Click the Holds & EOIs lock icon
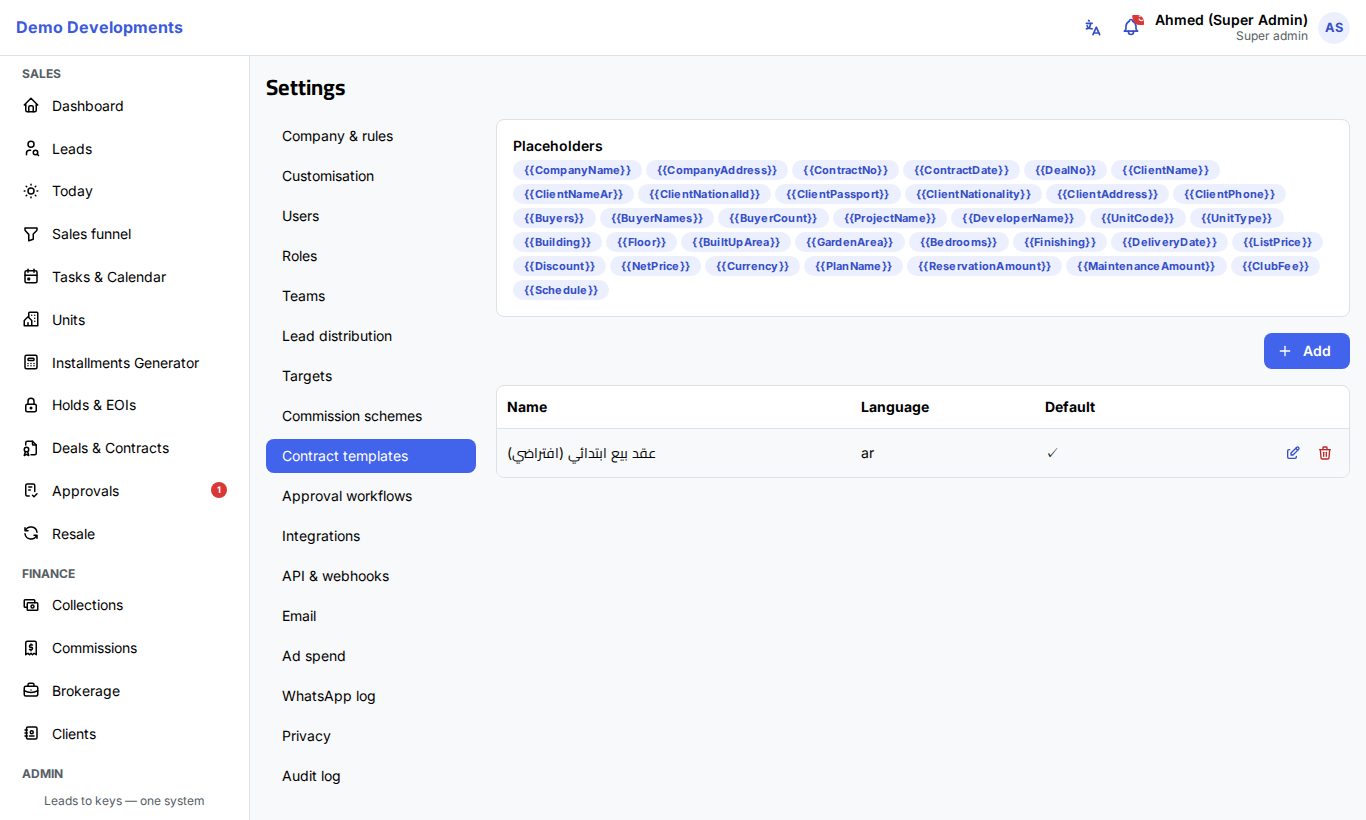This screenshot has height=820, width=1366. pos(31,405)
